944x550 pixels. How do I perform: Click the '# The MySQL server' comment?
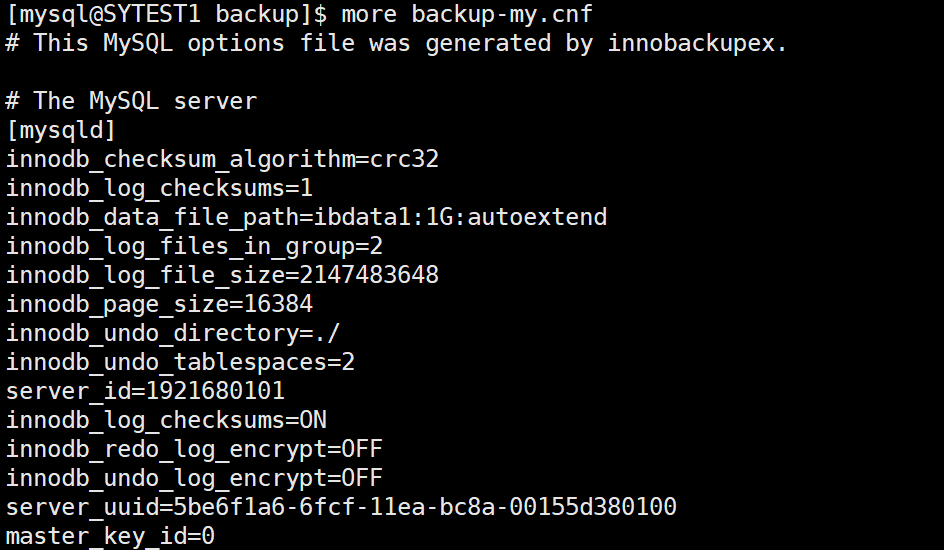[131, 100]
